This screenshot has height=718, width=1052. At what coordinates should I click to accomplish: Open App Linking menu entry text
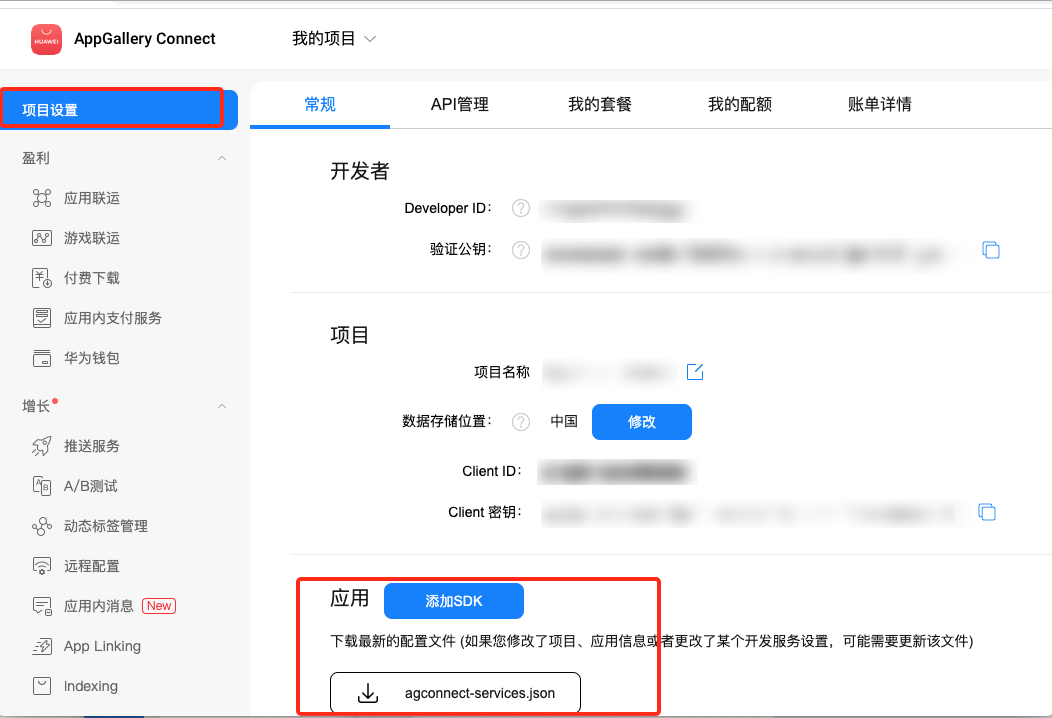click(x=102, y=646)
